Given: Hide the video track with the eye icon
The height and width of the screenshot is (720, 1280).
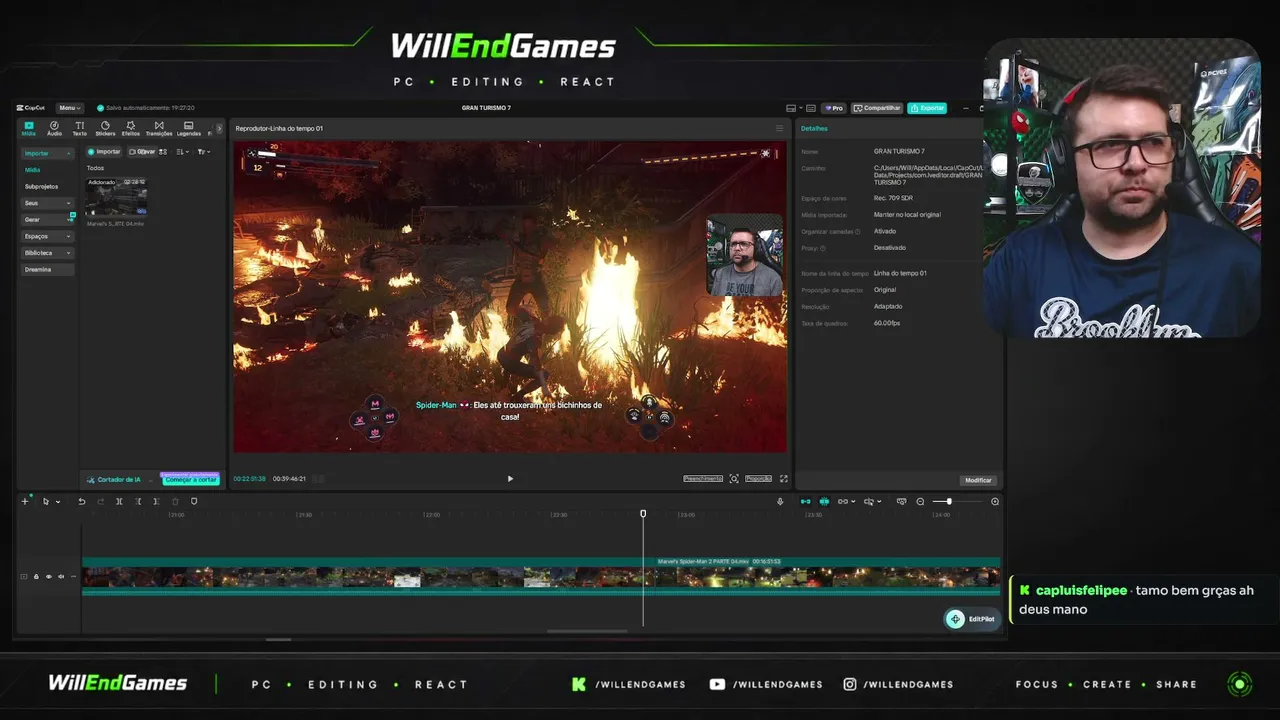Looking at the screenshot, I should pos(48,577).
